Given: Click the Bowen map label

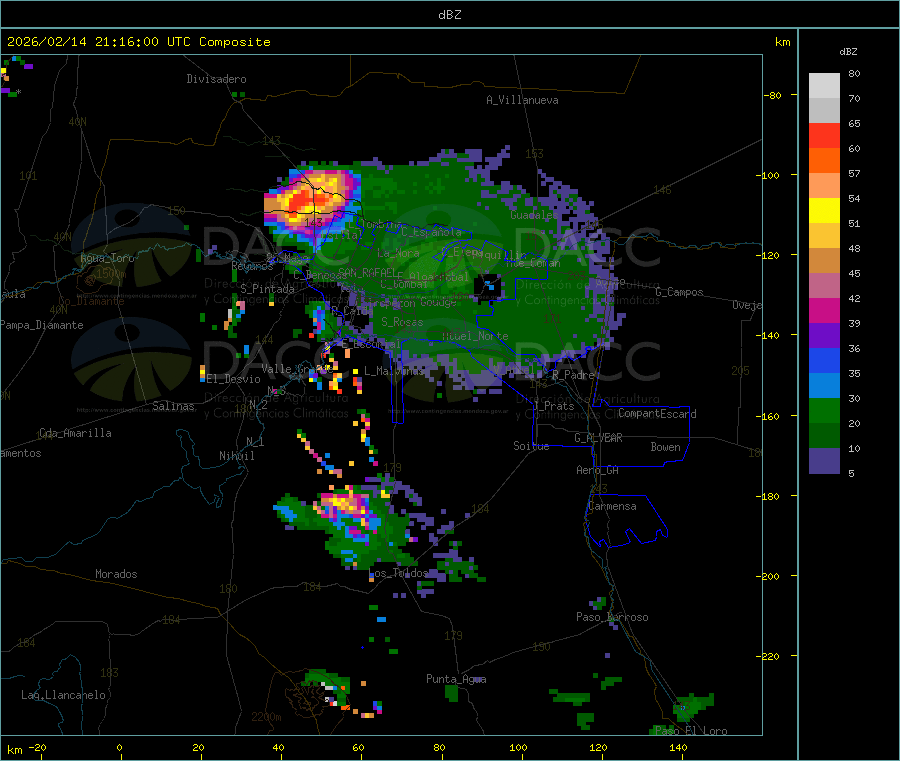Looking at the screenshot, I should point(665,446).
